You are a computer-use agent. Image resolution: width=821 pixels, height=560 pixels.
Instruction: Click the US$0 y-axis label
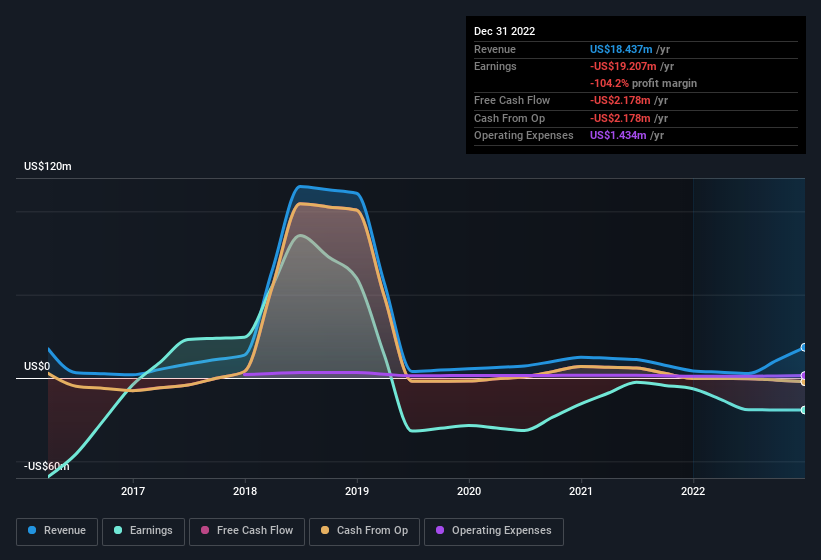coord(37,366)
